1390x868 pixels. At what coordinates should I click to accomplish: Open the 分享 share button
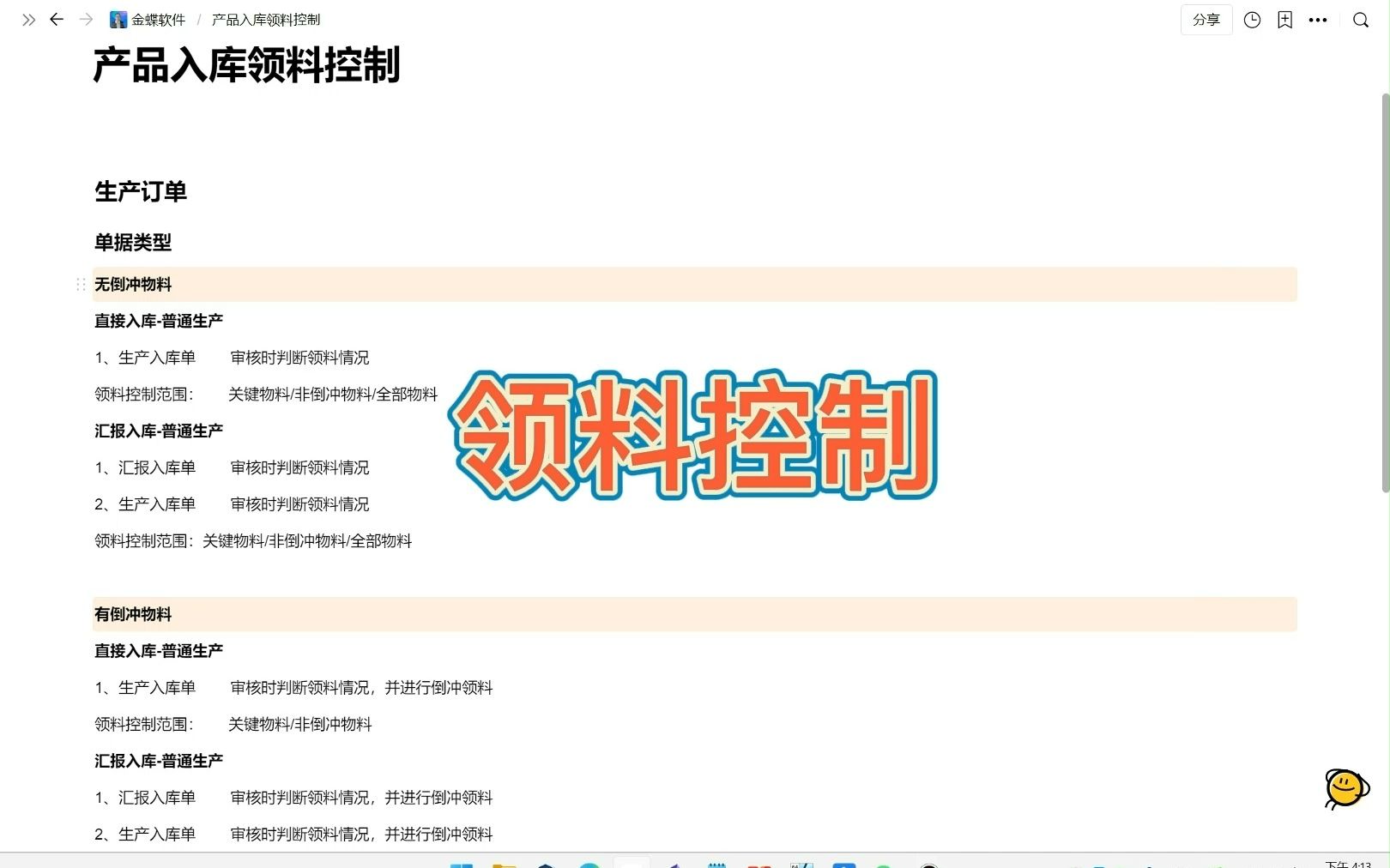click(x=1206, y=20)
